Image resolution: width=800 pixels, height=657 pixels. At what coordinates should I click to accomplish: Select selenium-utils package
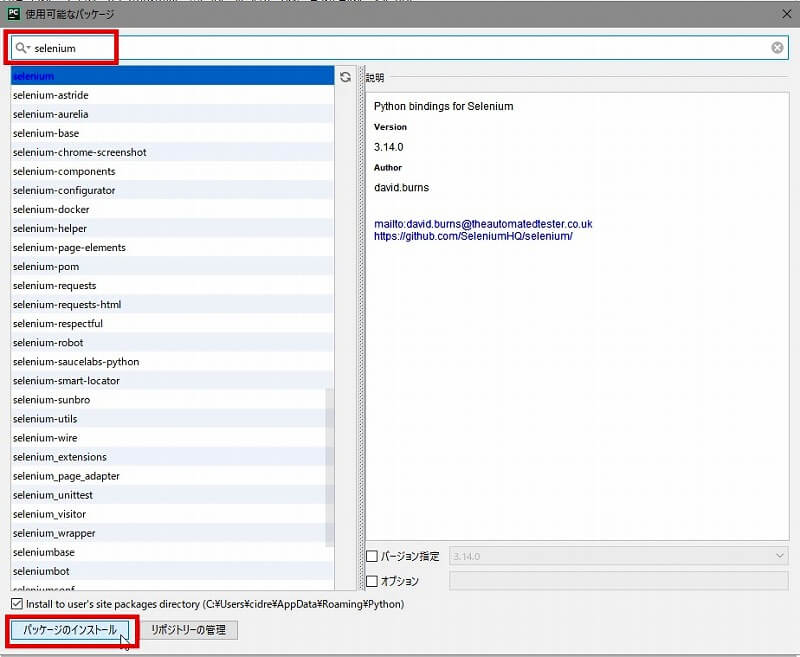(x=172, y=419)
